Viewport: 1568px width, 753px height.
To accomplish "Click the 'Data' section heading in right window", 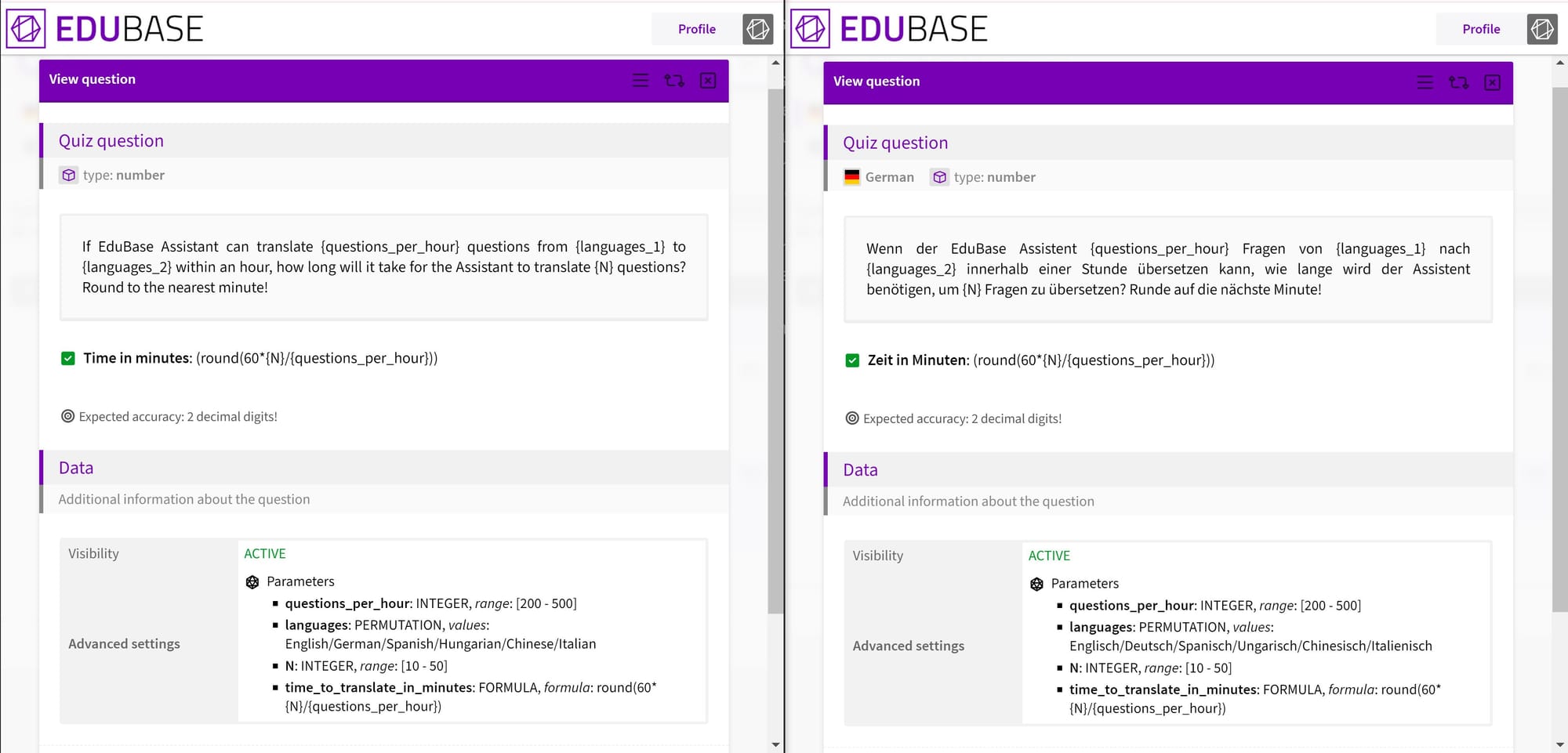I will 860,470.
